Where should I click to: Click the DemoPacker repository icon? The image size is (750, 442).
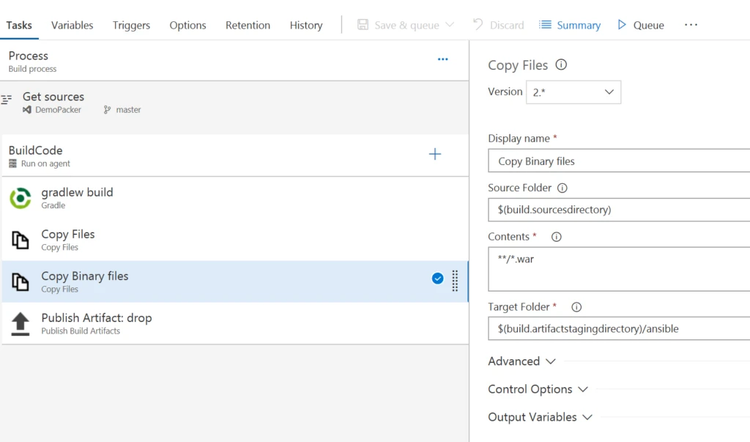(27, 110)
